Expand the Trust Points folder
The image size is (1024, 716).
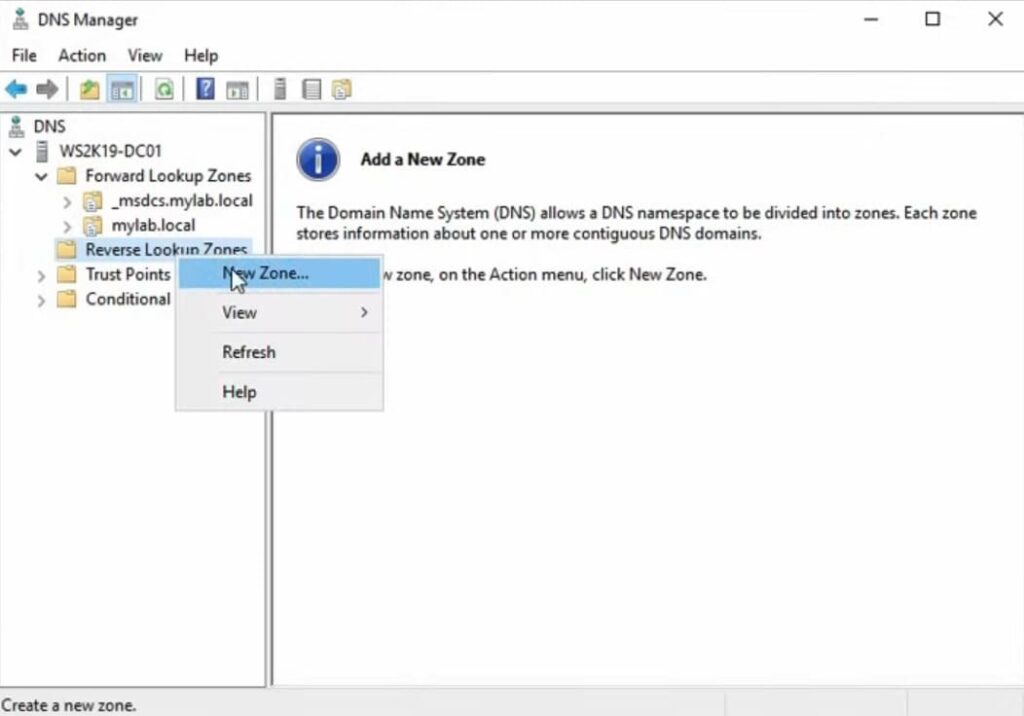(41, 275)
